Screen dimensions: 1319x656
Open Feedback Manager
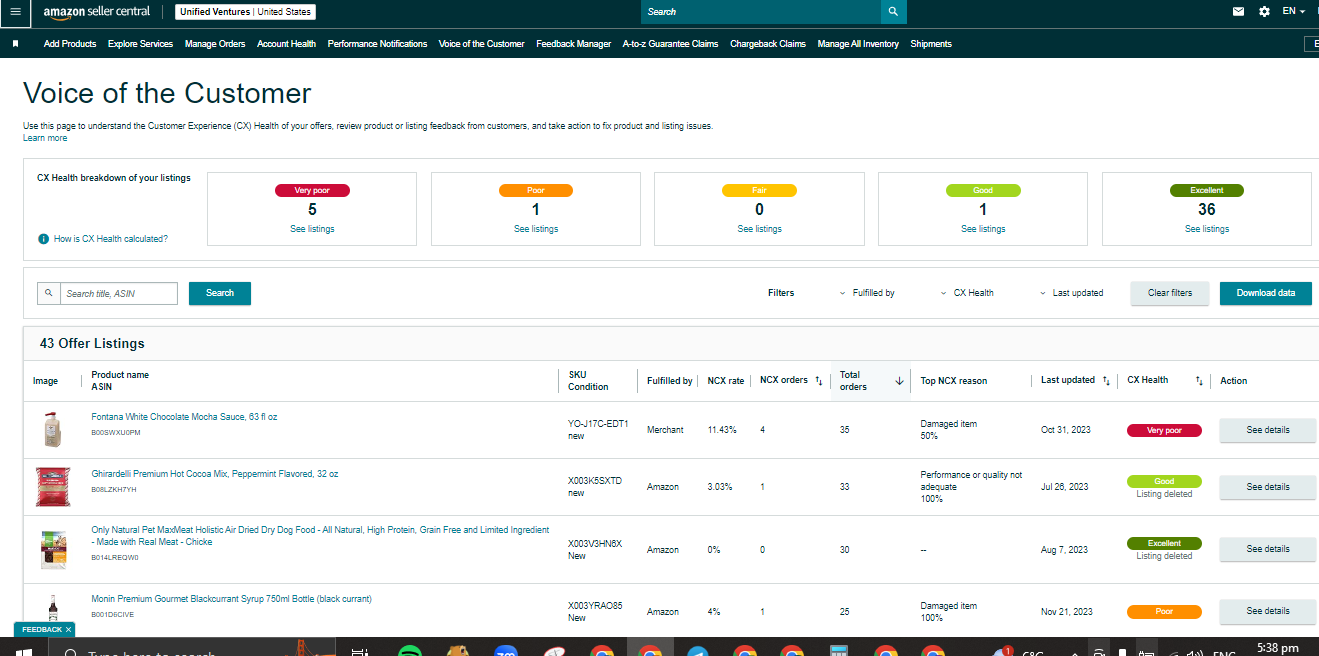click(573, 44)
